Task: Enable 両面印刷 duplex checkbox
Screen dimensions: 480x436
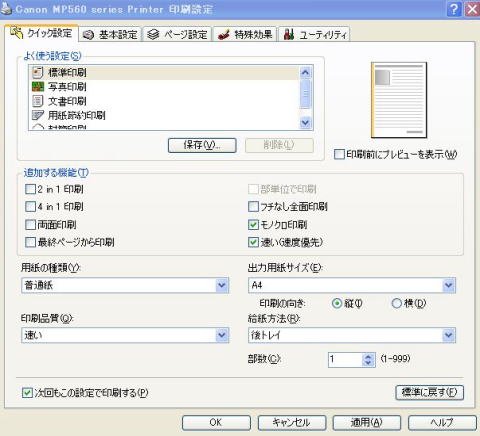Action: point(30,224)
